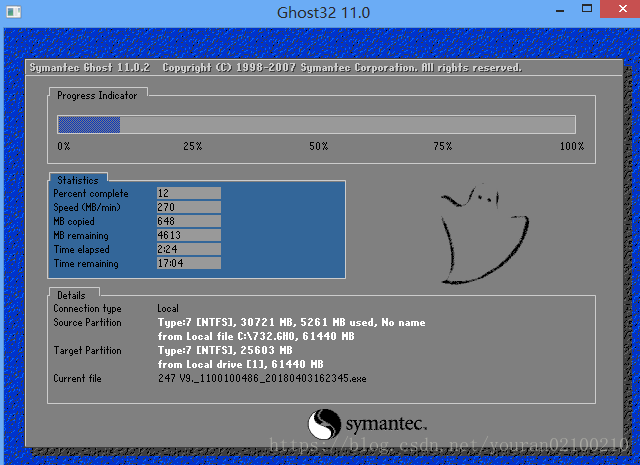The image size is (640, 465).
Task: Click the Target Partition label
Action: tap(87, 350)
